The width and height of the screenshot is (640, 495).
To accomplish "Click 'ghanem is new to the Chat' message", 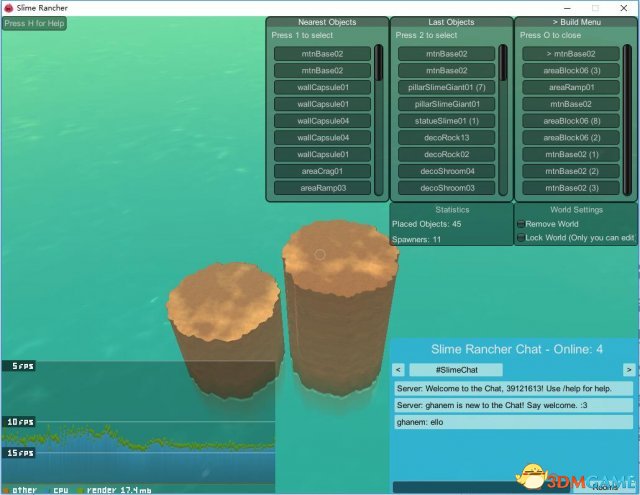I will 513,405.
